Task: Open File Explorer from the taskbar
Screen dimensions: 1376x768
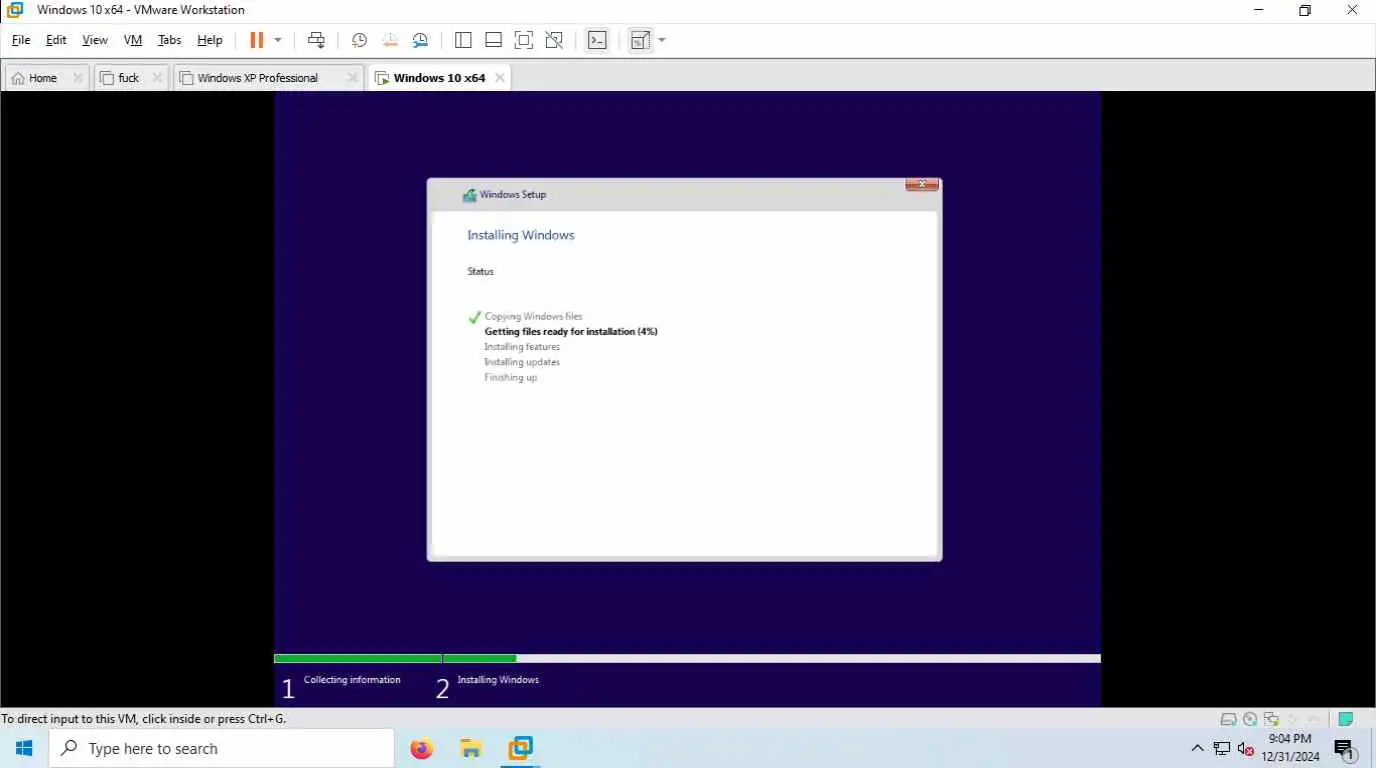Action: click(x=471, y=748)
